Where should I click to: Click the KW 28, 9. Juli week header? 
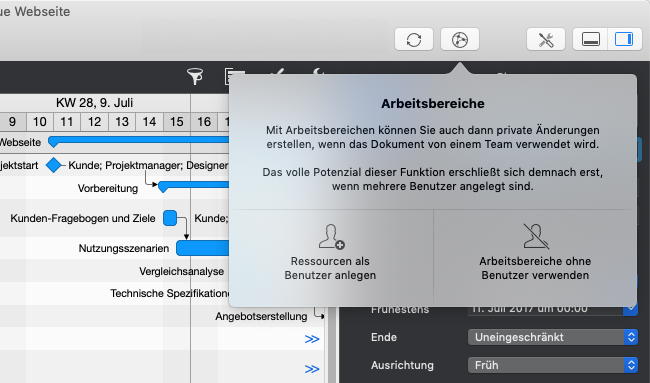click(x=95, y=102)
